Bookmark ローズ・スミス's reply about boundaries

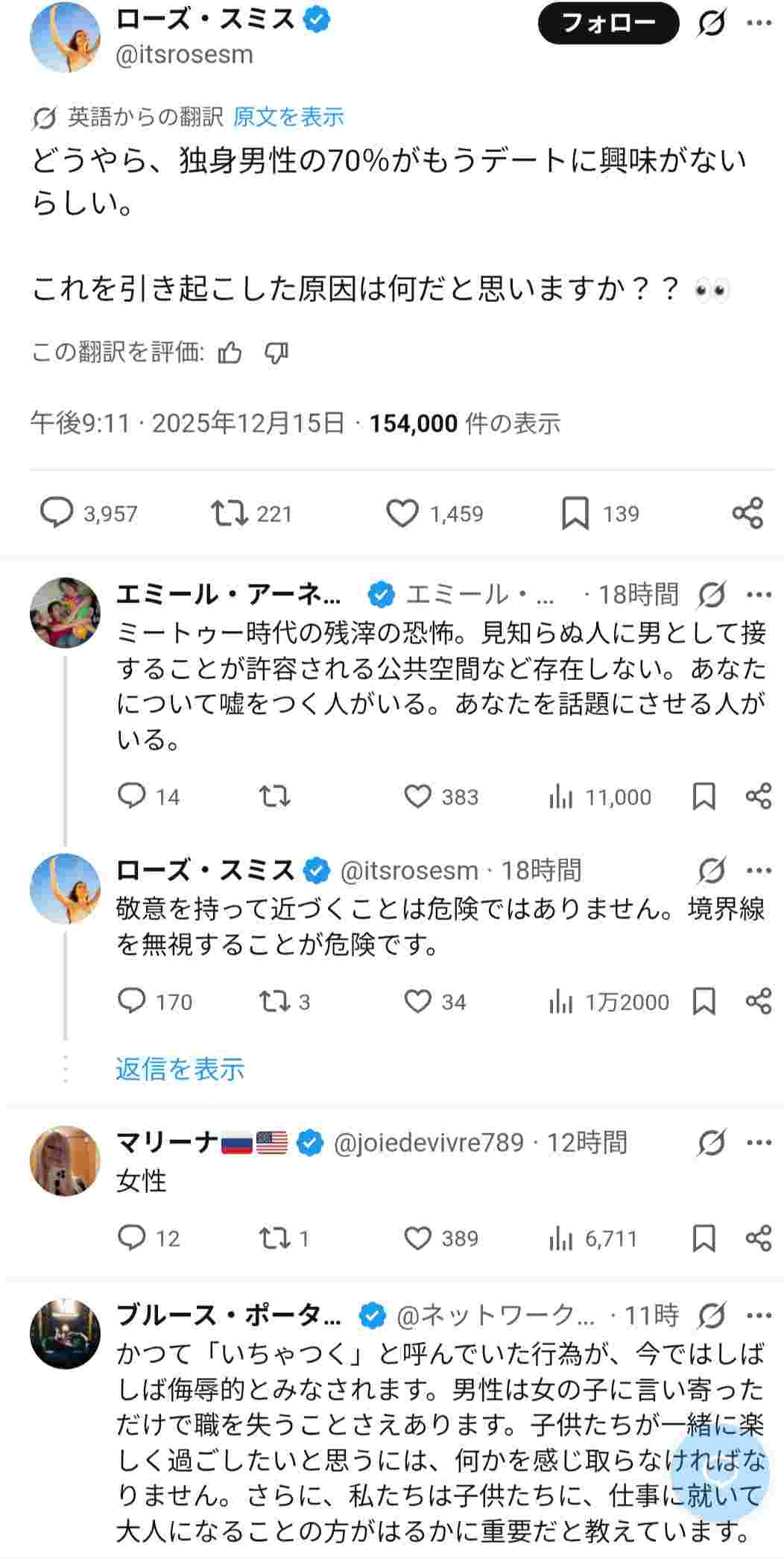click(x=704, y=1002)
